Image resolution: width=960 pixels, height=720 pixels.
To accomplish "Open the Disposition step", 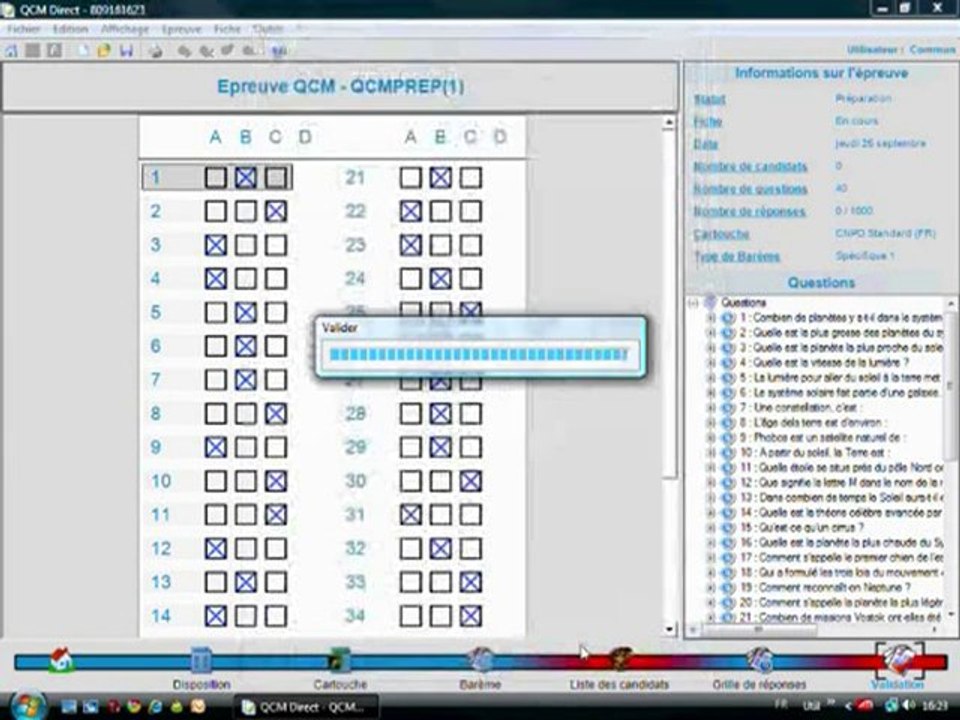I will 201,661.
